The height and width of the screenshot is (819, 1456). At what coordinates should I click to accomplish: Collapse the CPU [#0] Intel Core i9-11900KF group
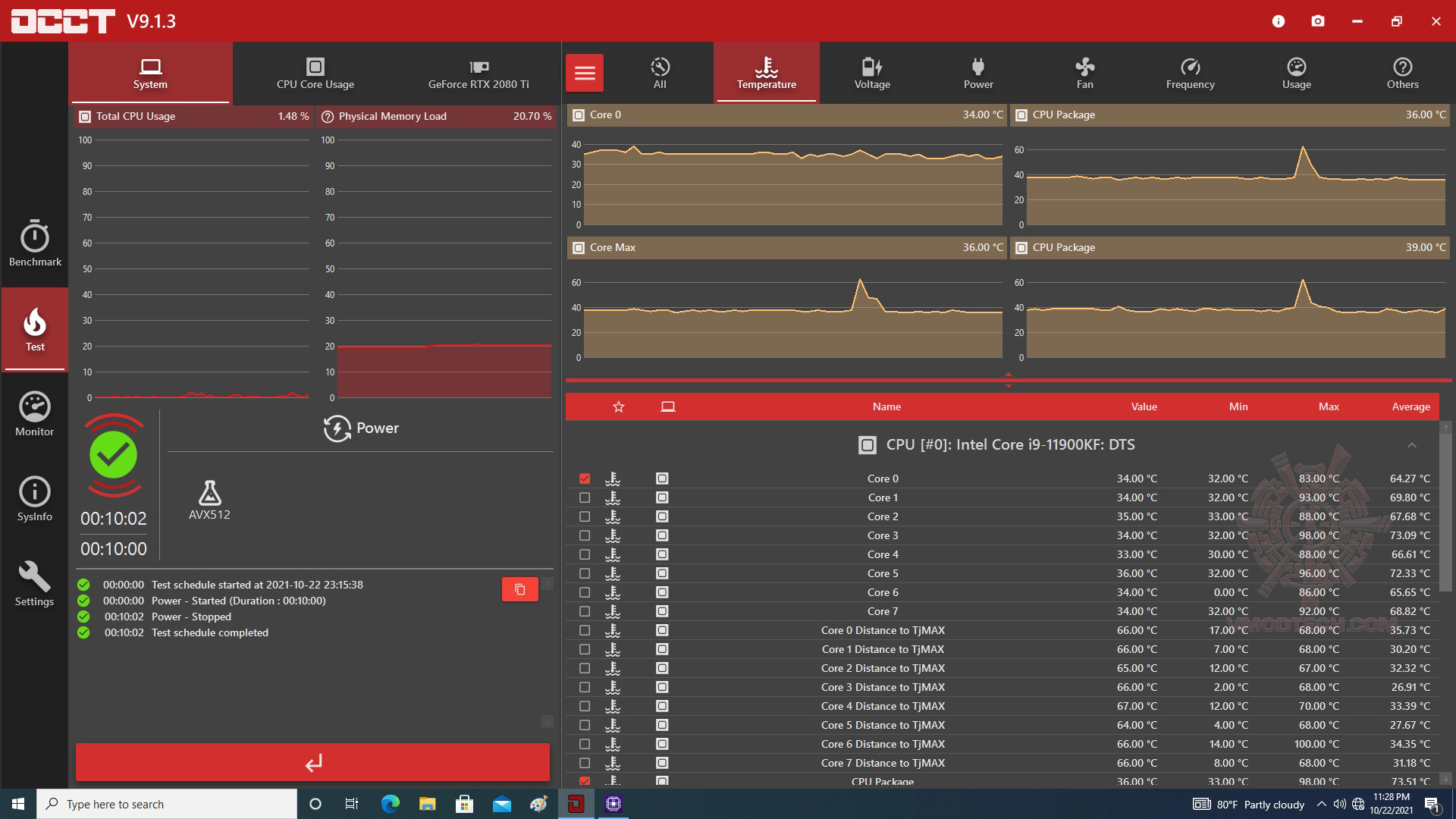(1411, 445)
